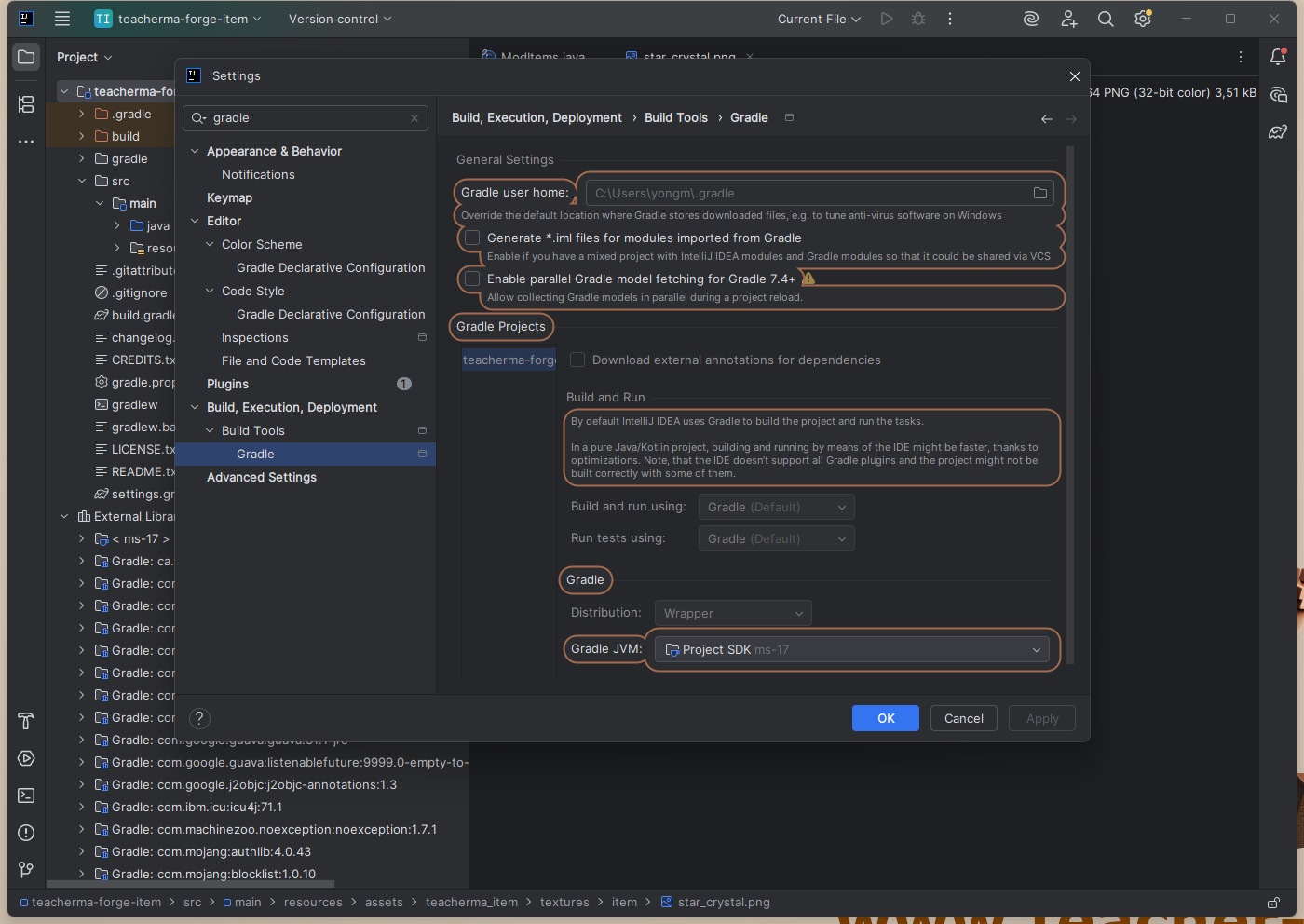Toggle Download external annotations checkbox
The width and height of the screenshot is (1304, 924).
click(x=577, y=360)
